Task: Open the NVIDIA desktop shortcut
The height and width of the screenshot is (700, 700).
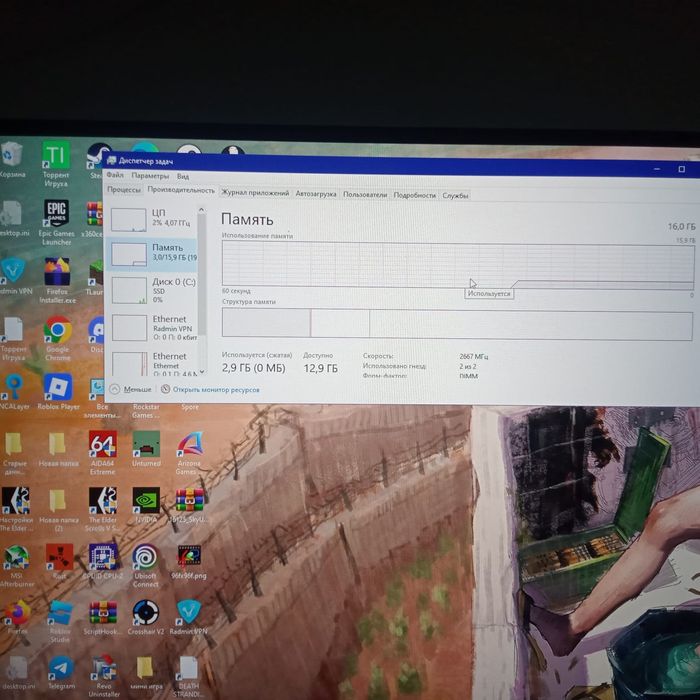Action: tap(146, 505)
